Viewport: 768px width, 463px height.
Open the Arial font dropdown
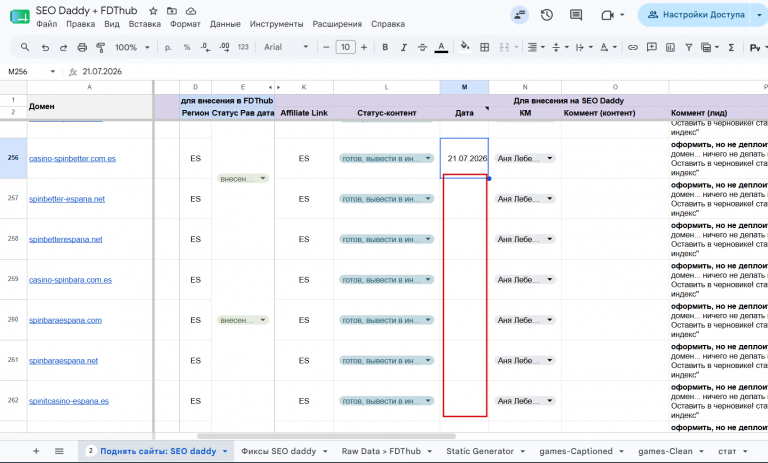[x=286, y=47]
